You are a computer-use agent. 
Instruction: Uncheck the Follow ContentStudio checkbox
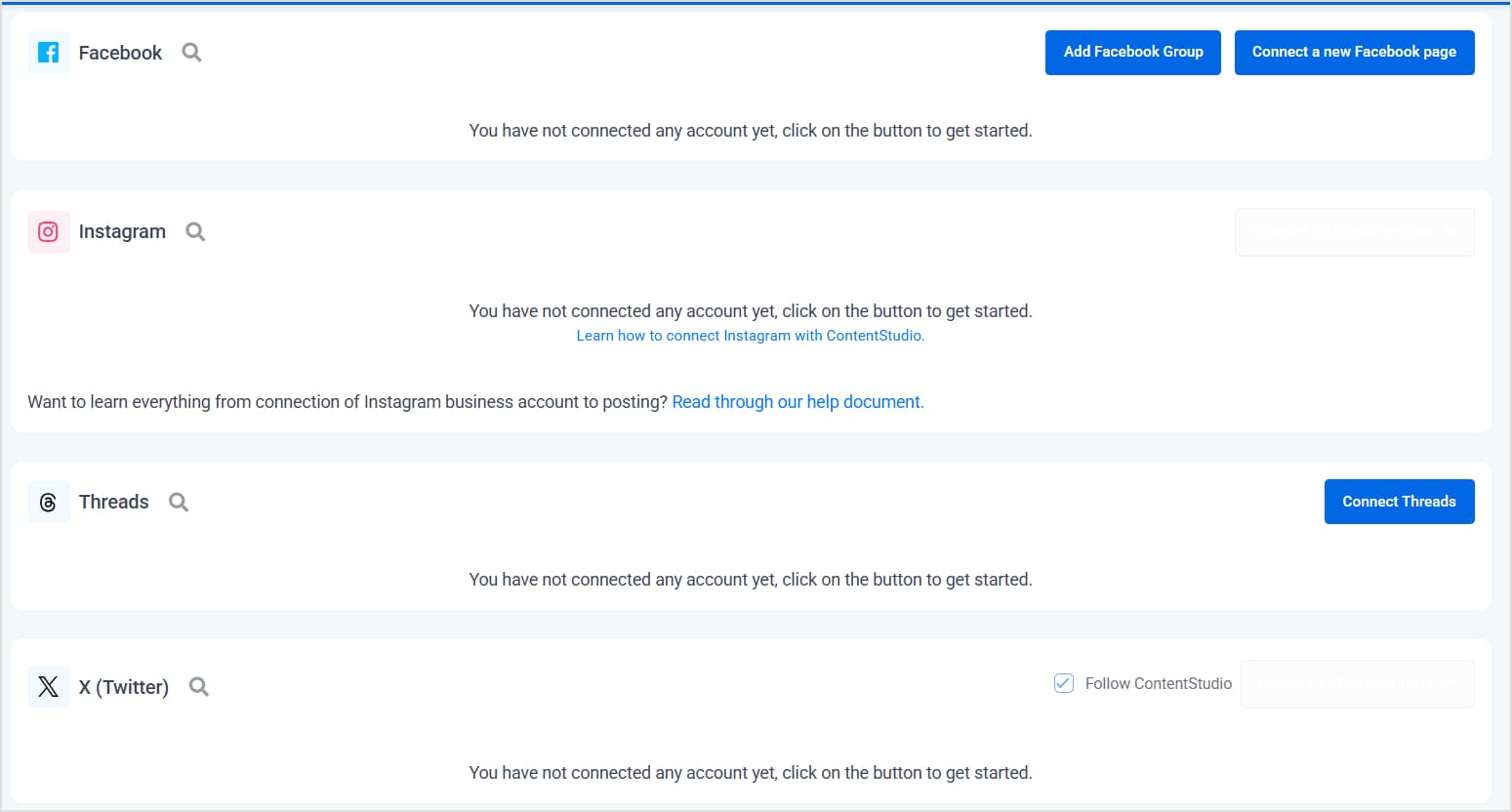(x=1064, y=683)
